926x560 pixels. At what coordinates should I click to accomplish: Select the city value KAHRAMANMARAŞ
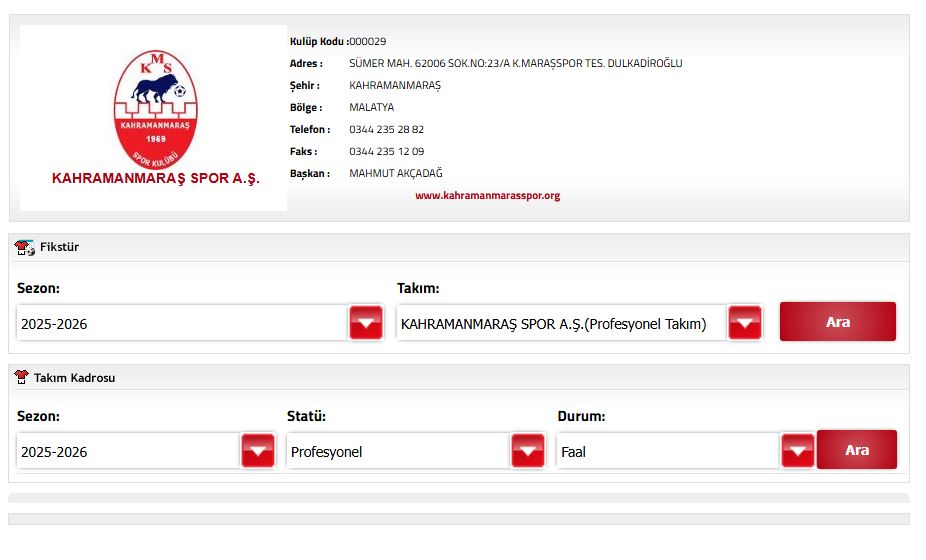(395, 85)
